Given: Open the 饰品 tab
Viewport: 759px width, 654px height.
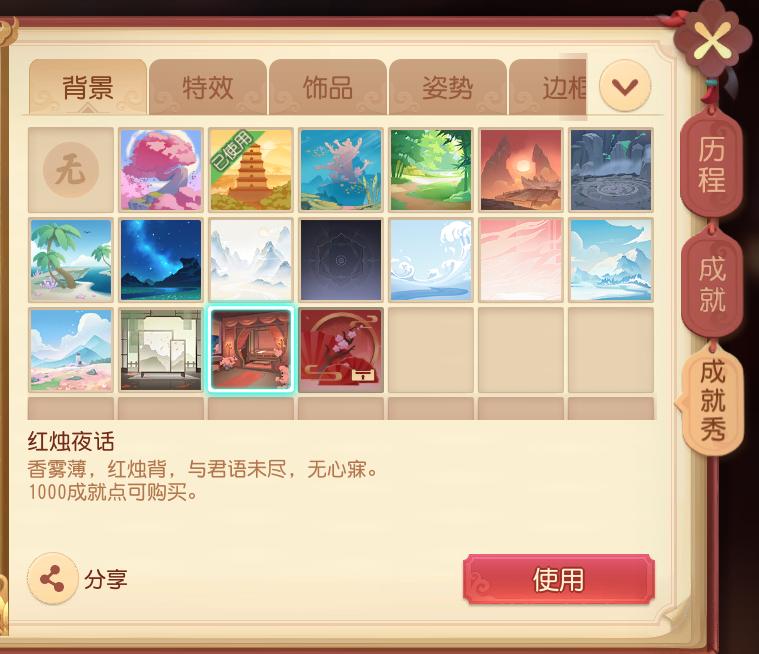Looking at the screenshot, I should pyautogui.click(x=328, y=87).
